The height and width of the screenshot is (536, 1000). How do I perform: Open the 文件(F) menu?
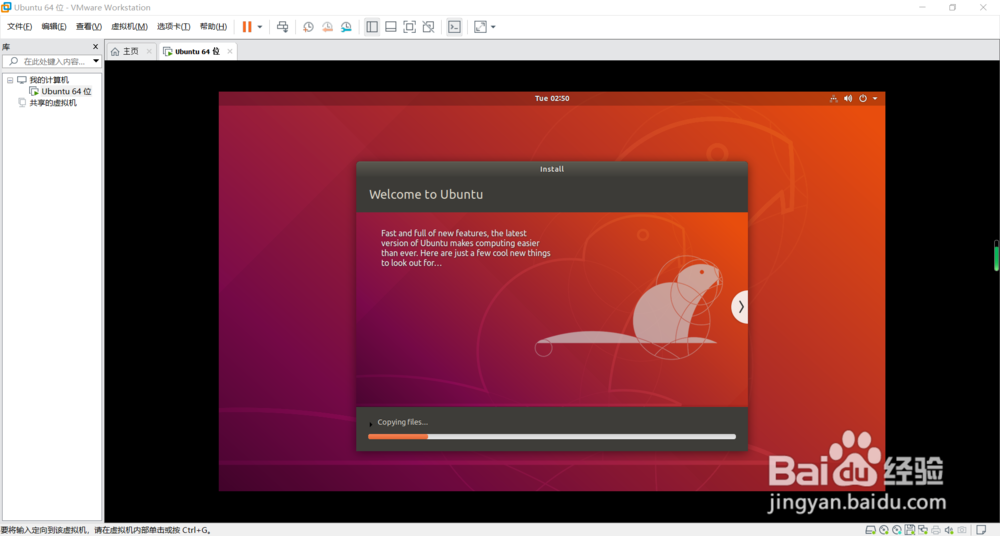19,27
